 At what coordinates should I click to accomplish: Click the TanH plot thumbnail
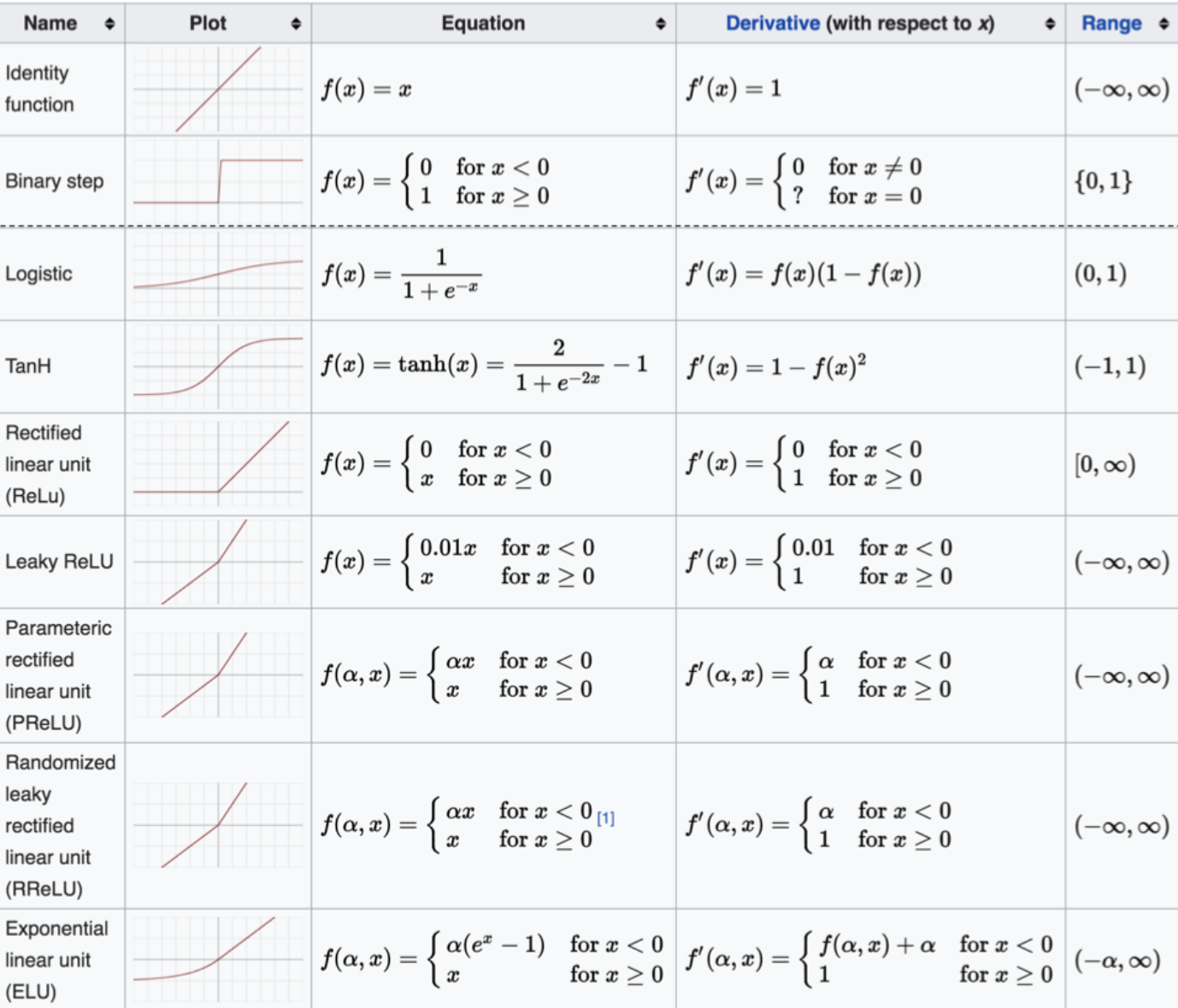click(x=218, y=367)
